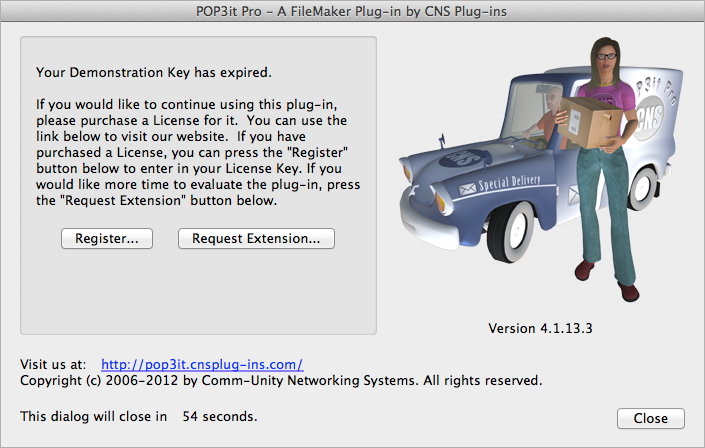Click the van's front wheel
Viewport: 705px width, 448px height.
511,232
